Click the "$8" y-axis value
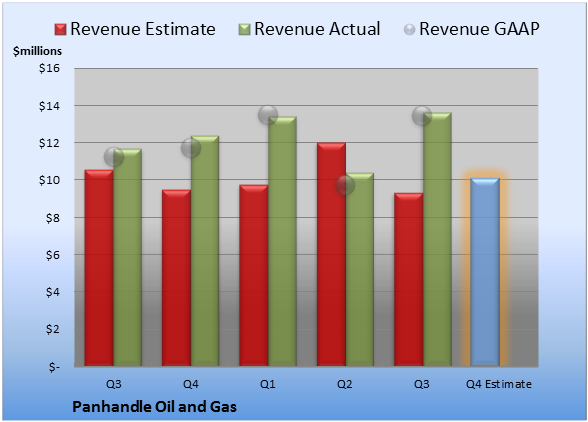This screenshot has width=588, height=422. [53, 218]
